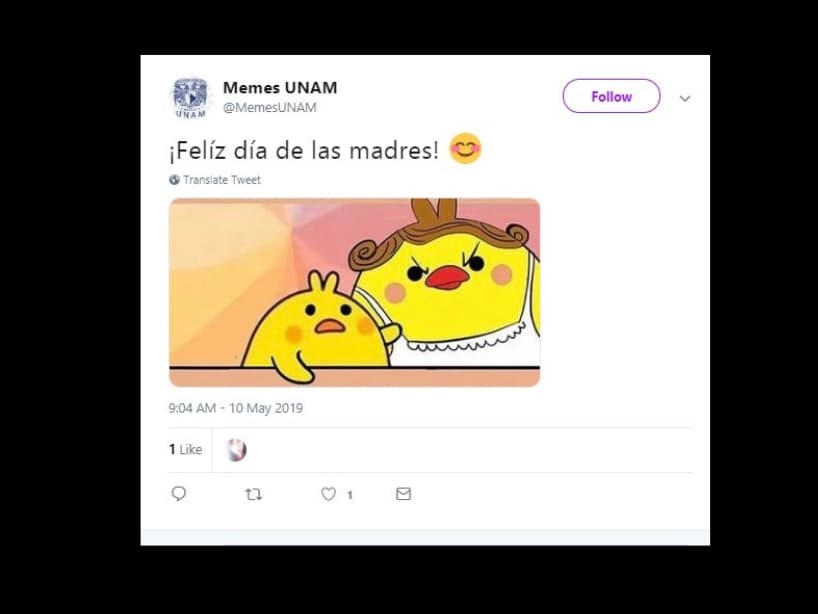Open the yellow chicks cartoon image
Image resolution: width=818 pixels, height=614 pixels.
click(x=354, y=292)
